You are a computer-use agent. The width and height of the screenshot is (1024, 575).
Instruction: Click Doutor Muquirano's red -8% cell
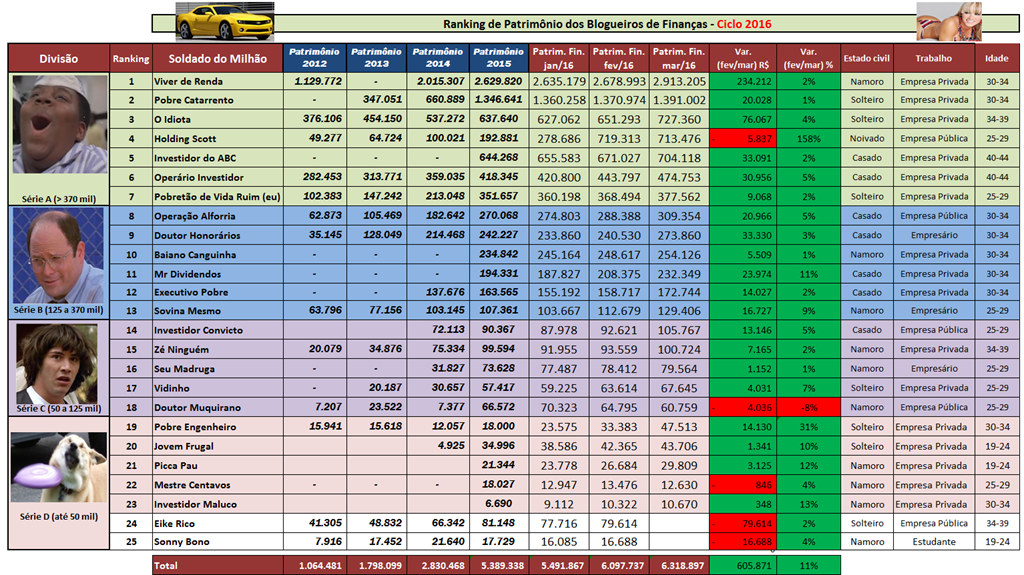click(809, 408)
